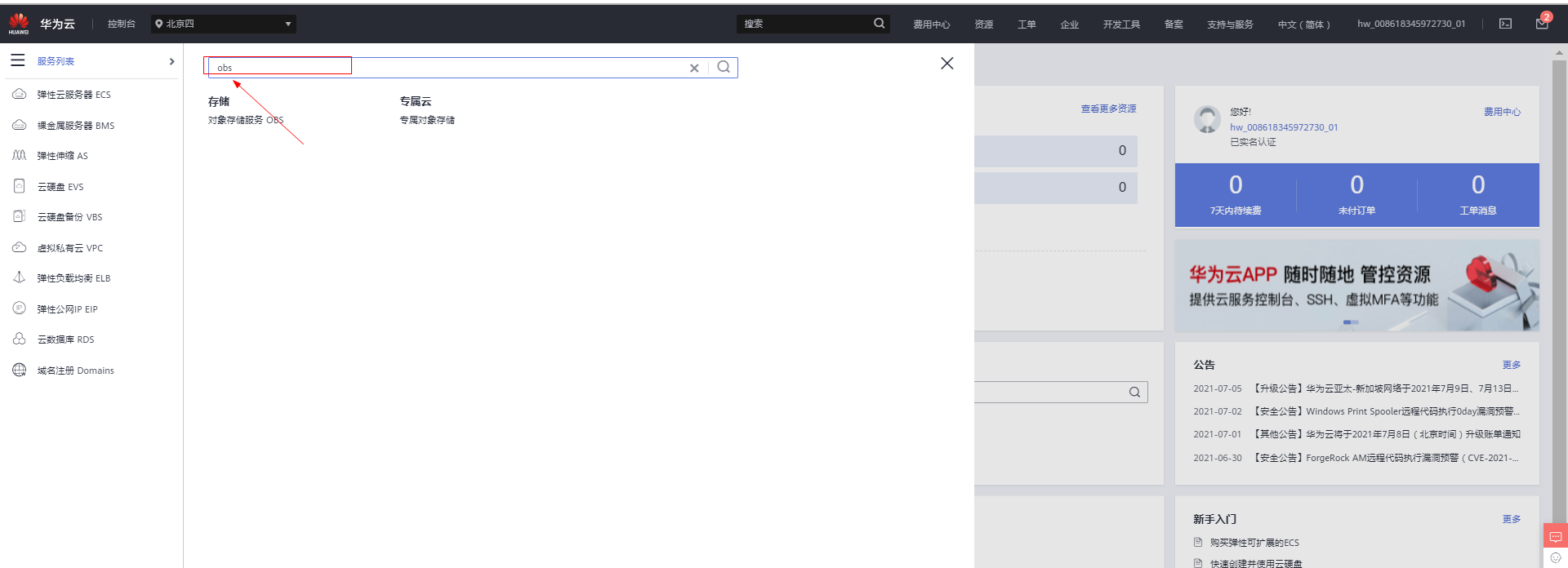Click the user avatar picture
This screenshot has height=568, width=1568.
[1207, 120]
